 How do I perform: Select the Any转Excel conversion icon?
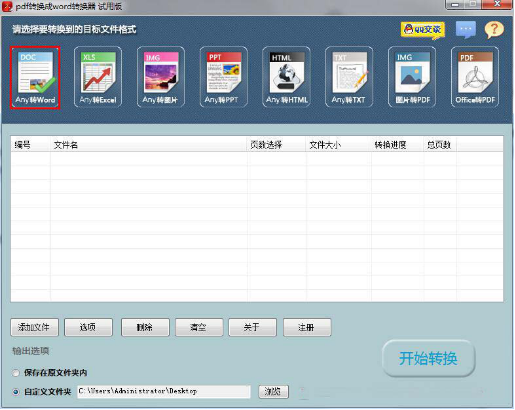tap(98, 77)
